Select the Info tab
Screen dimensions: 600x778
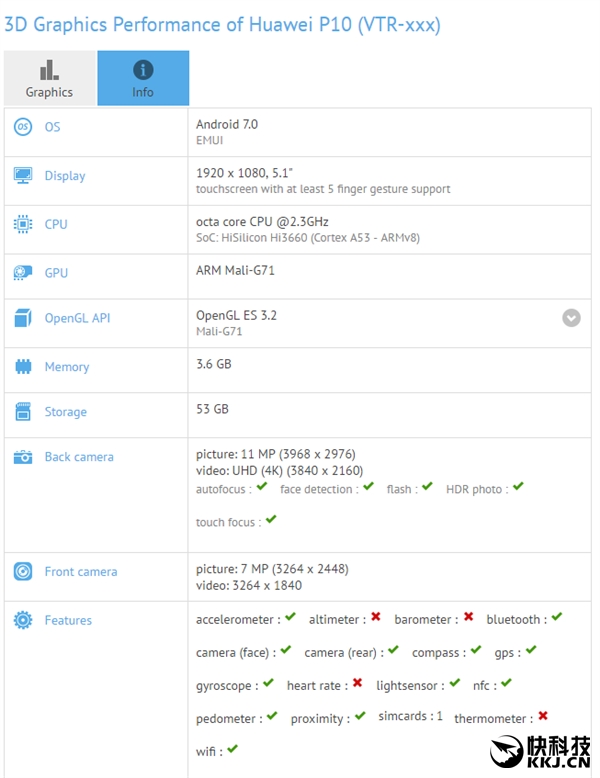(143, 78)
